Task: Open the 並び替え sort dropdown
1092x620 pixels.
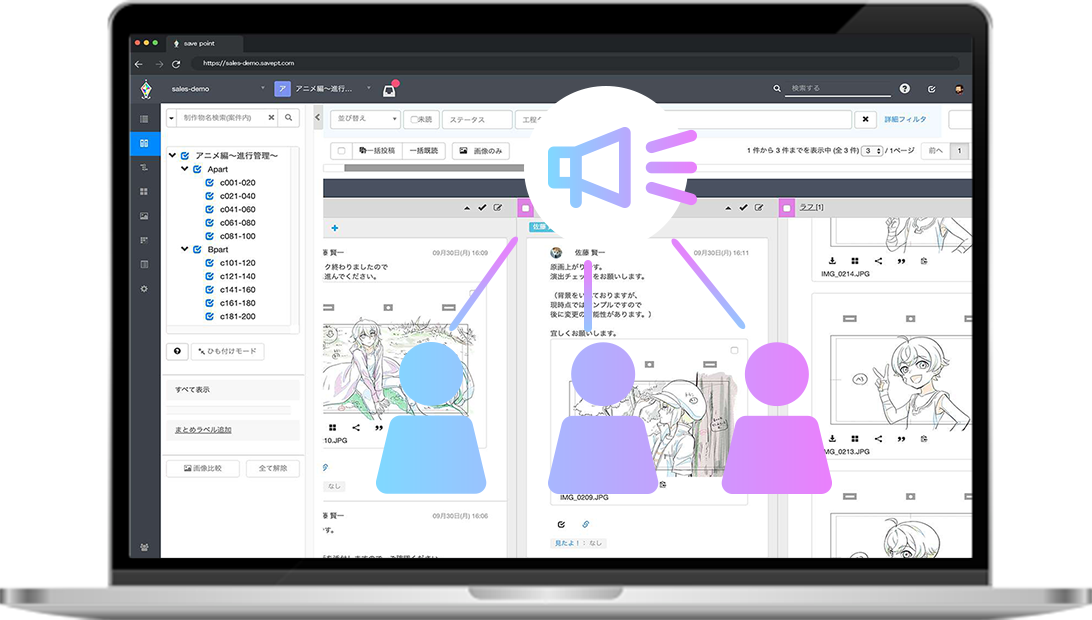Action: pos(366,119)
